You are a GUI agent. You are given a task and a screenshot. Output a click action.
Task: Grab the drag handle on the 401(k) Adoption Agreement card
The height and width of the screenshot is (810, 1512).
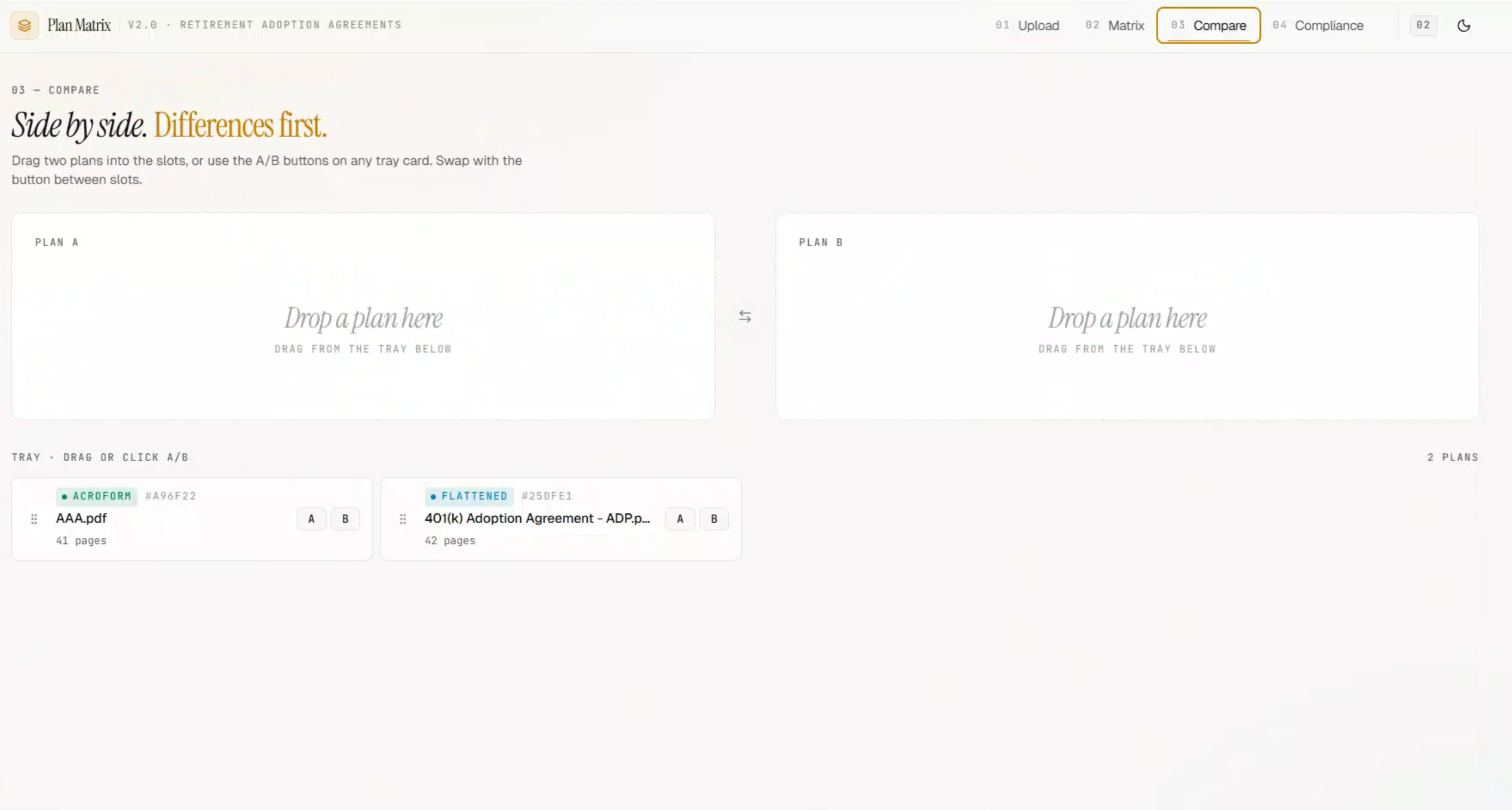[403, 519]
